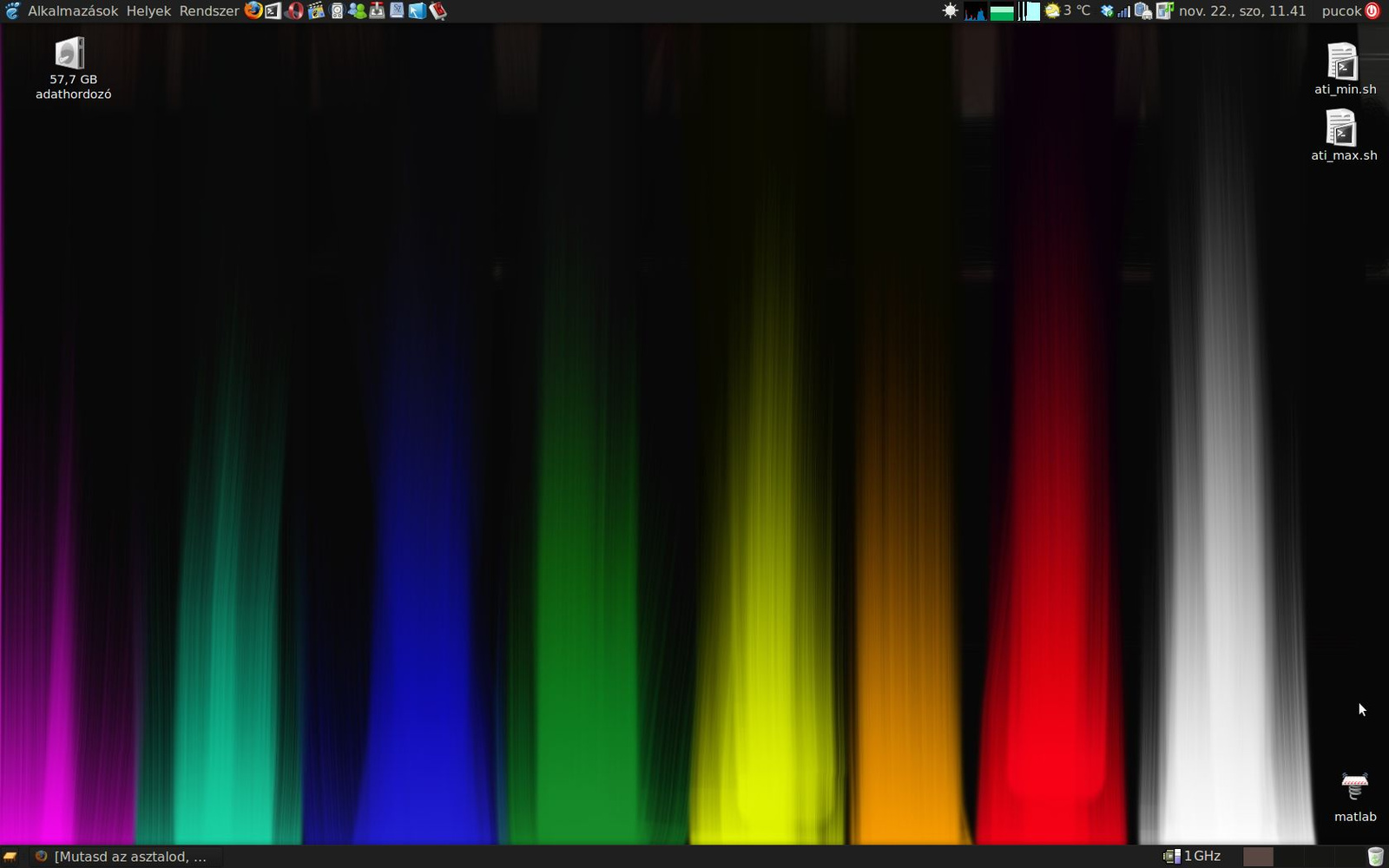
Task: Select the first workspace in the switcher
Action: (1258, 857)
